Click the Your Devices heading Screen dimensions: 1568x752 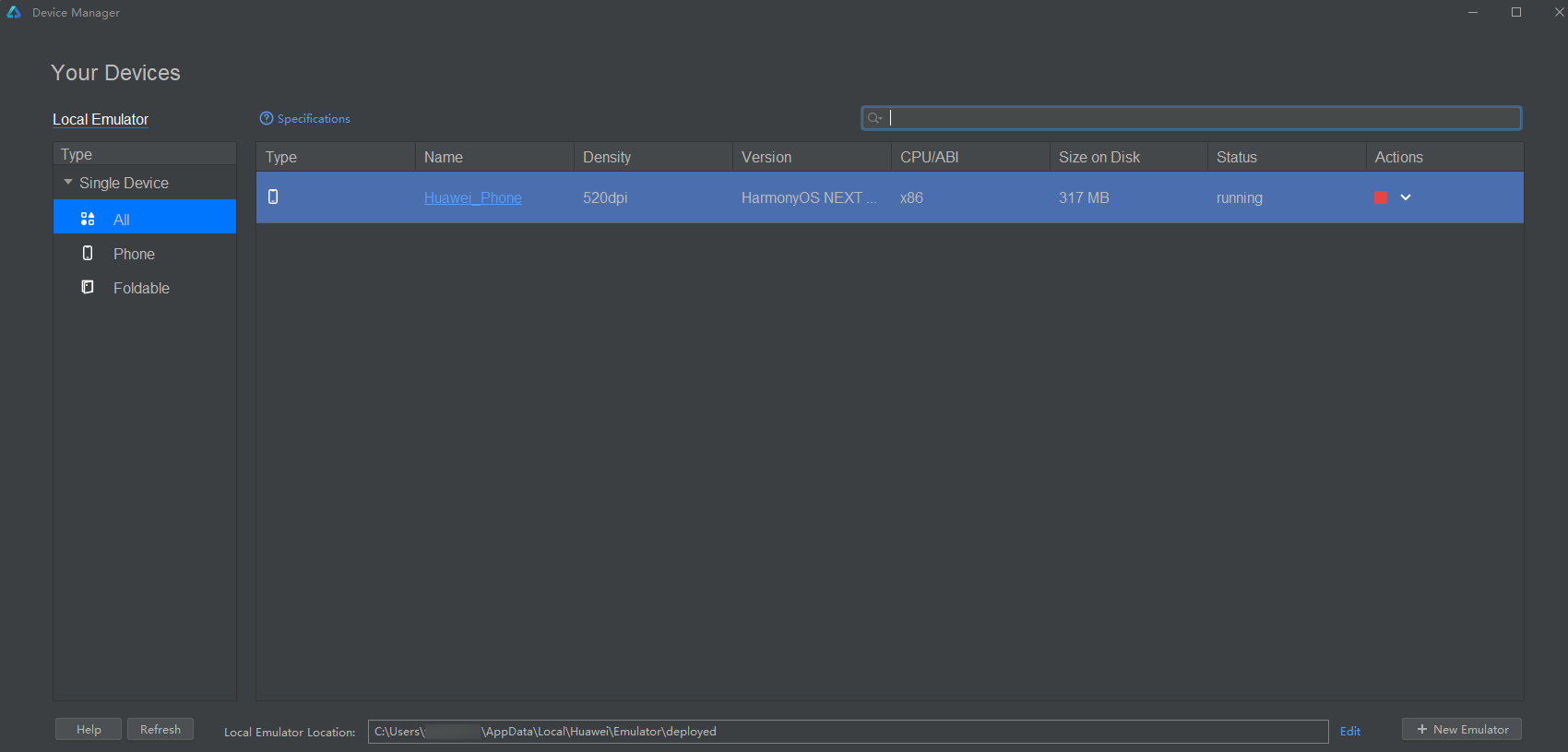(115, 73)
